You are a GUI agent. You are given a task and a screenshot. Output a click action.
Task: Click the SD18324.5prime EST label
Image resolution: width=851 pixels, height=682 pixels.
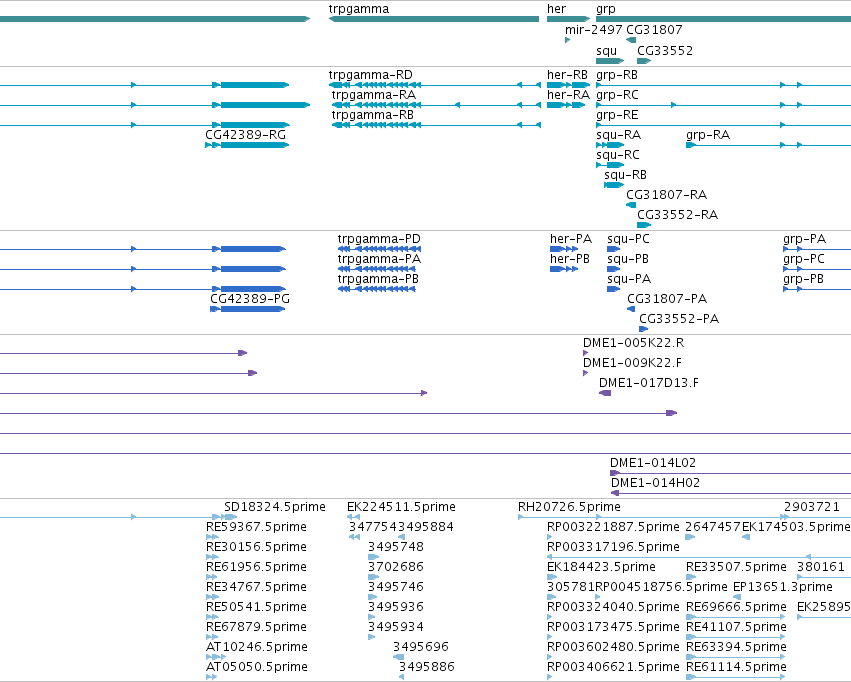275,507
